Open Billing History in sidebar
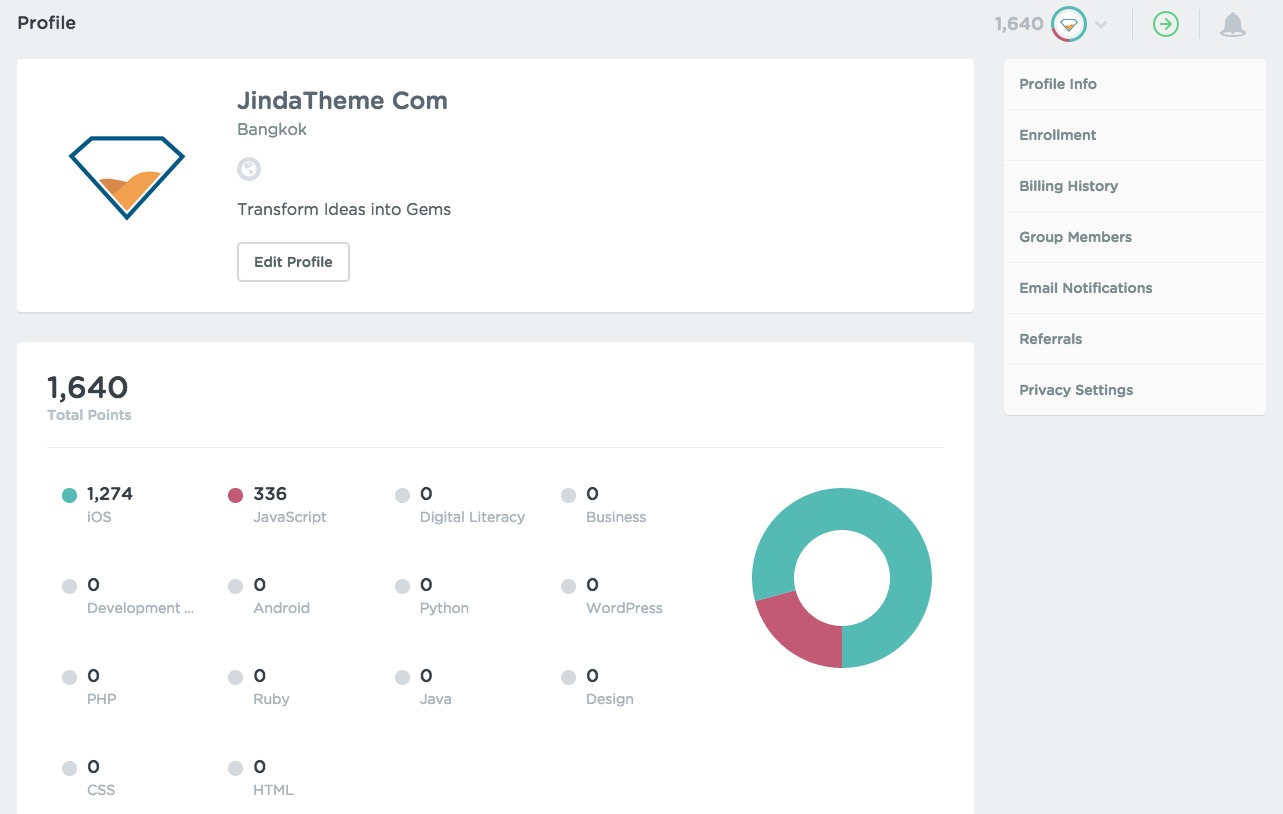The height and width of the screenshot is (814, 1283). pyautogui.click(x=1135, y=186)
